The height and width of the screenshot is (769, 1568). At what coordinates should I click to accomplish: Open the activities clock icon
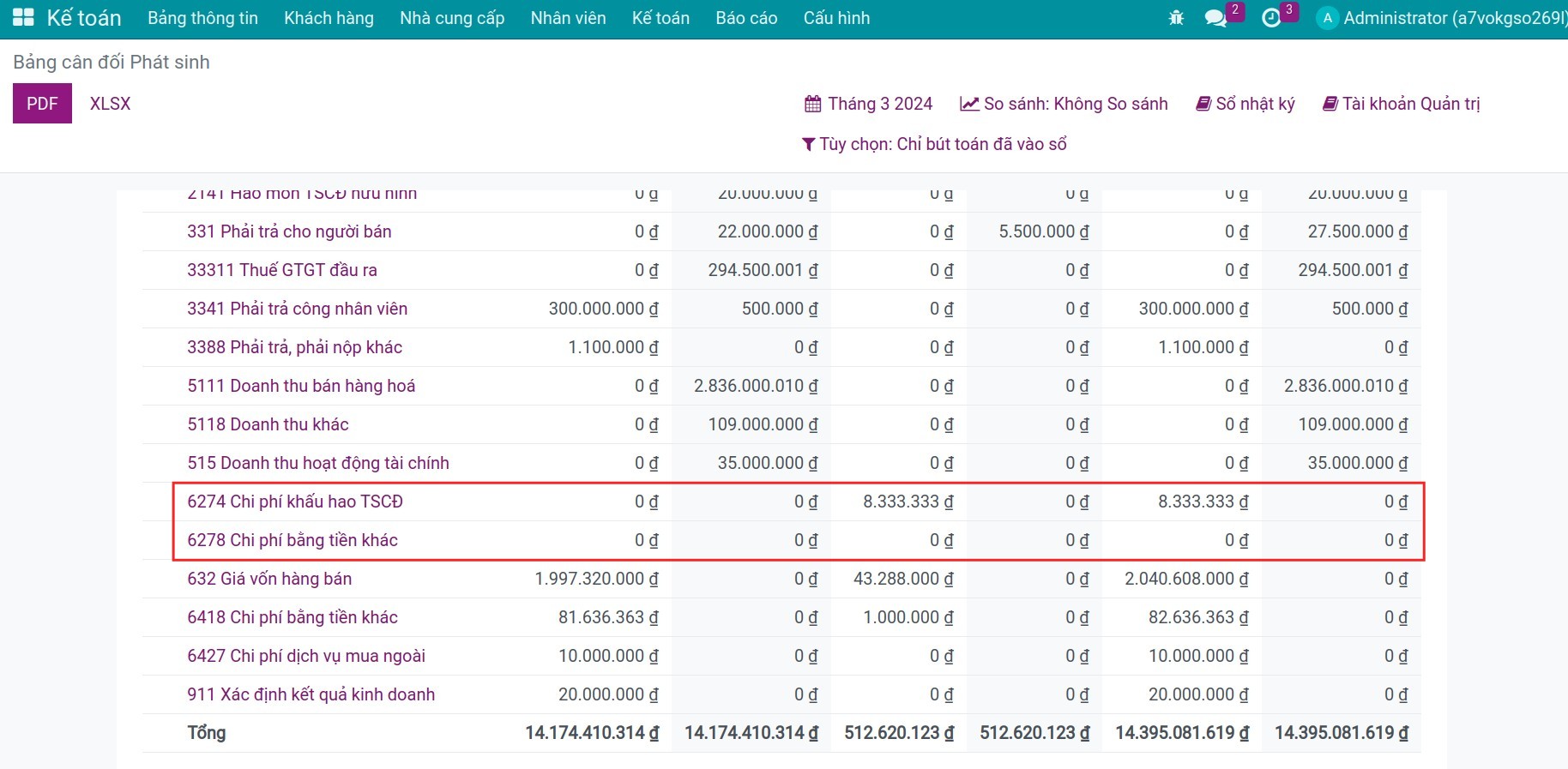tap(1271, 18)
